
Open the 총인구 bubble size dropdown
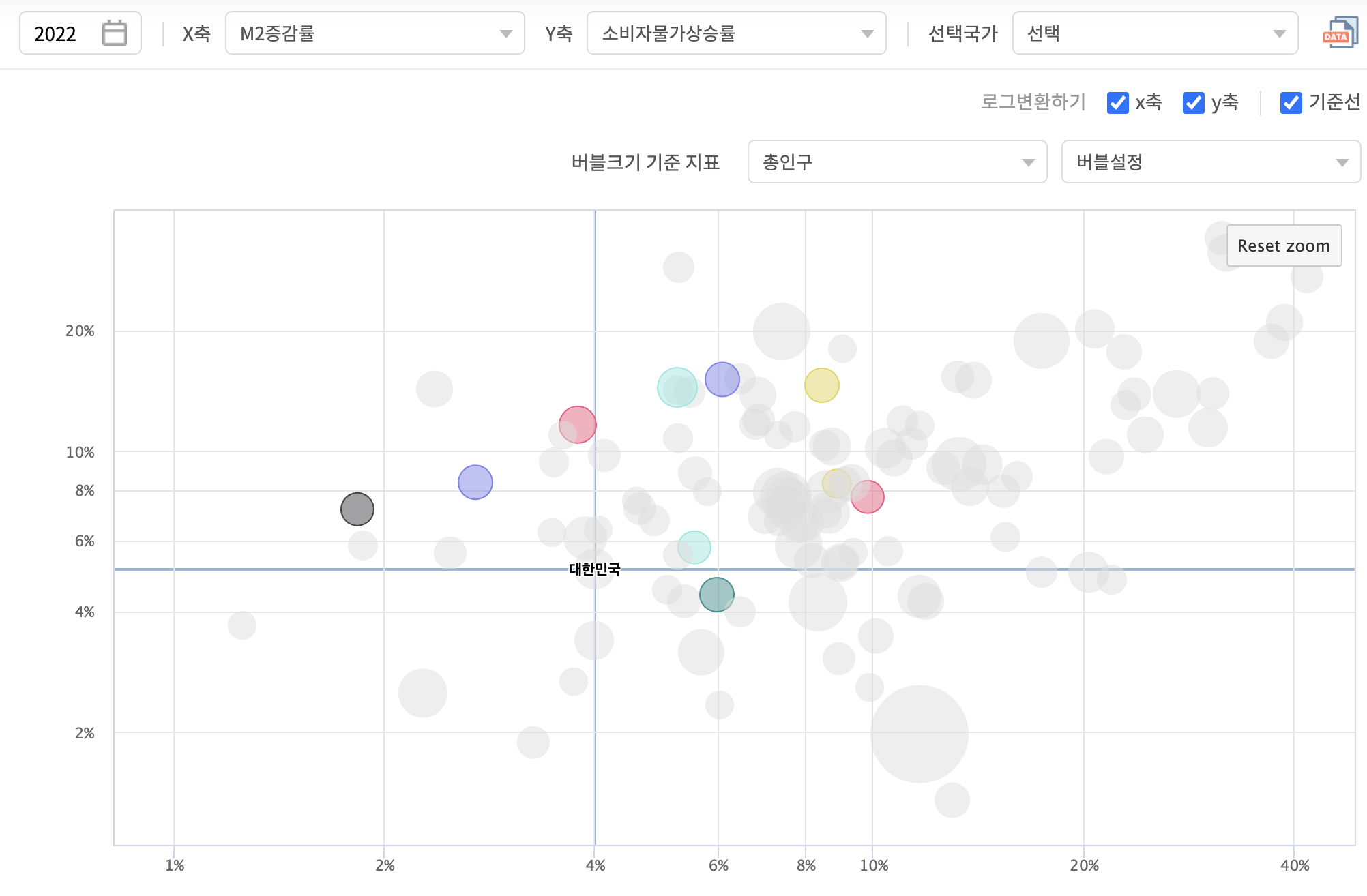[x=897, y=162]
